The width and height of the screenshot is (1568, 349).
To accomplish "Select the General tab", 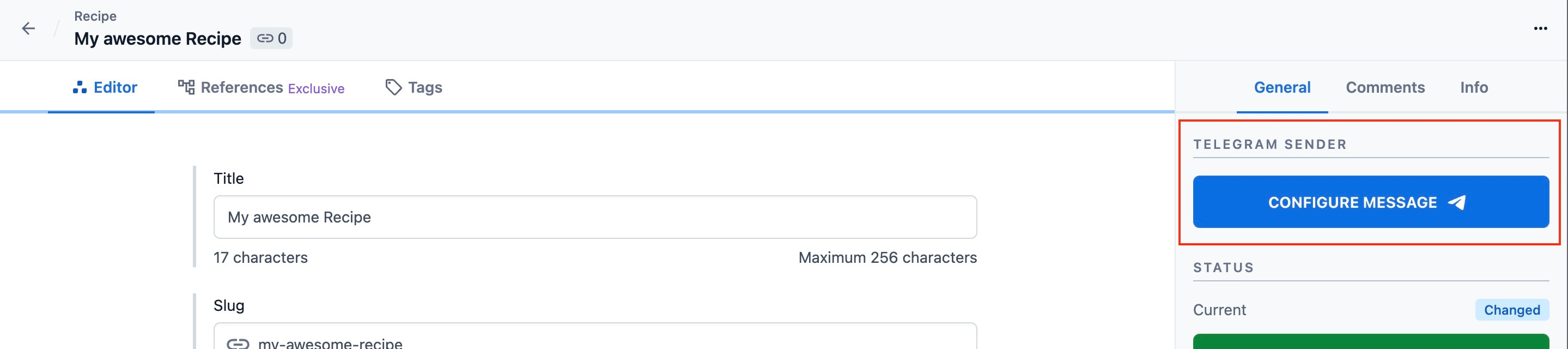I will click(x=1282, y=87).
